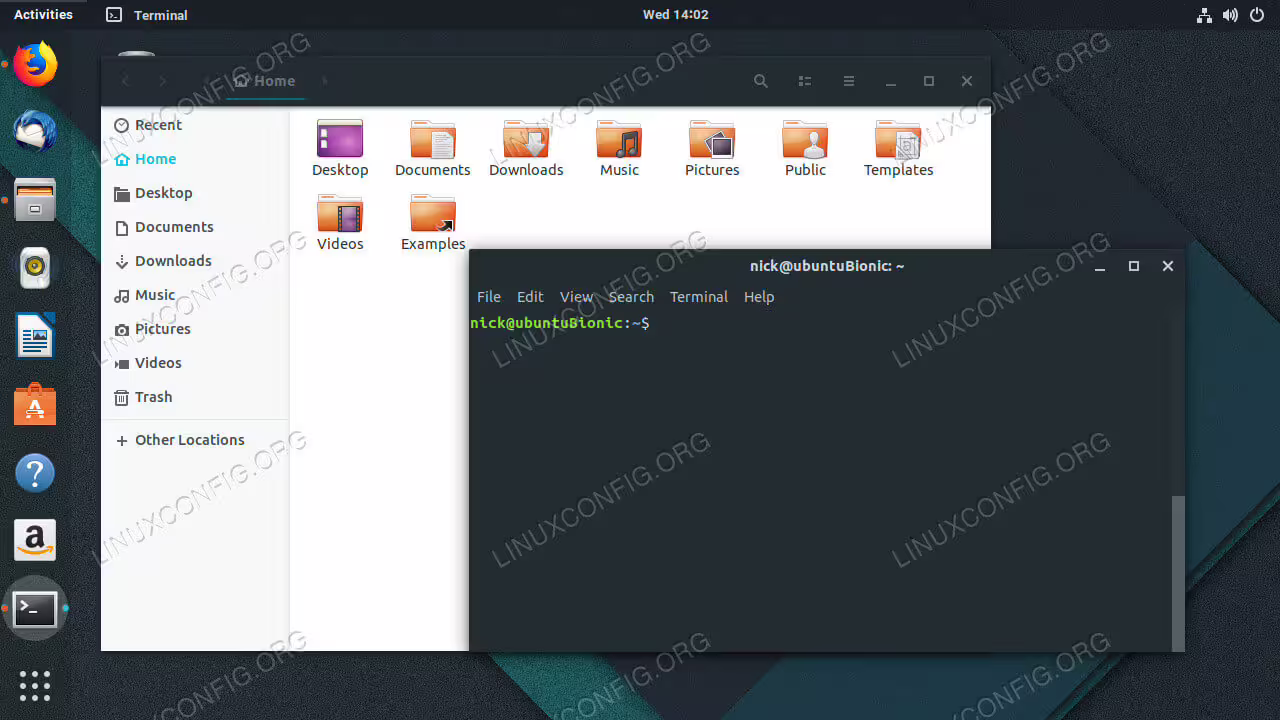Open the clock showing Wed 14:02
This screenshot has width=1280, height=720.
tap(675, 15)
